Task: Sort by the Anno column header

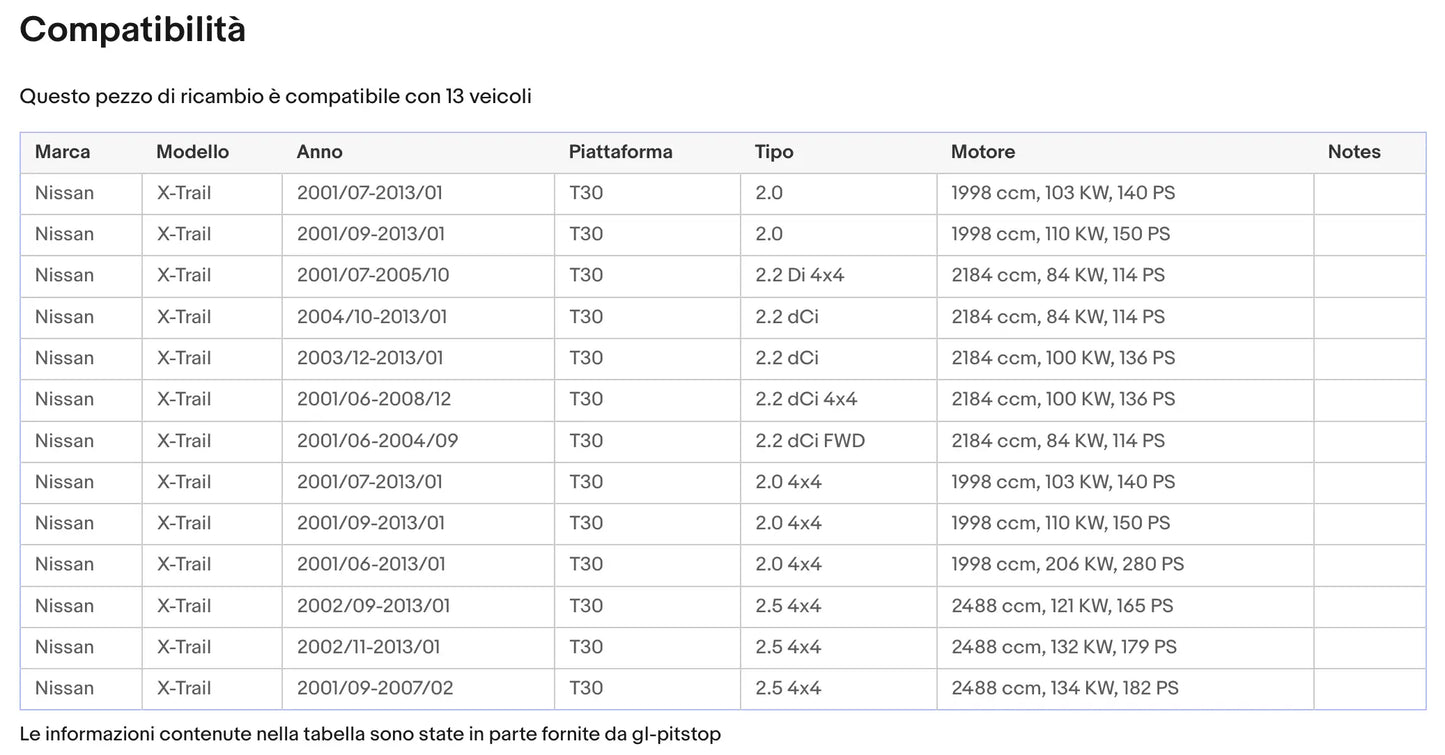Action: pyautogui.click(x=319, y=152)
